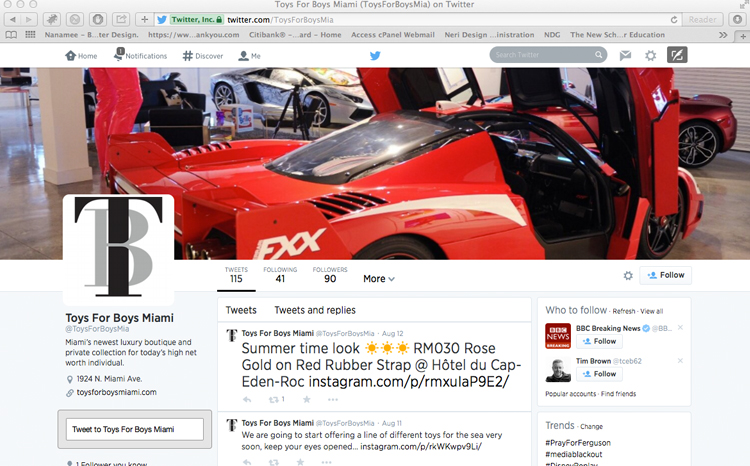Compose a new tweet with quill icon
The height and width of the screenshot is (466, 750).
[677, 55]
